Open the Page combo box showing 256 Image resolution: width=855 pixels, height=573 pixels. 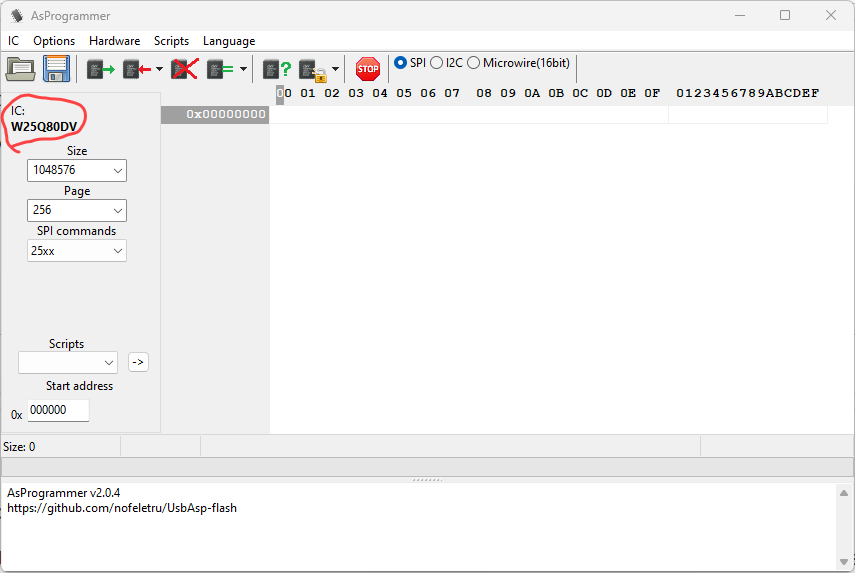[x=77, y=210]
